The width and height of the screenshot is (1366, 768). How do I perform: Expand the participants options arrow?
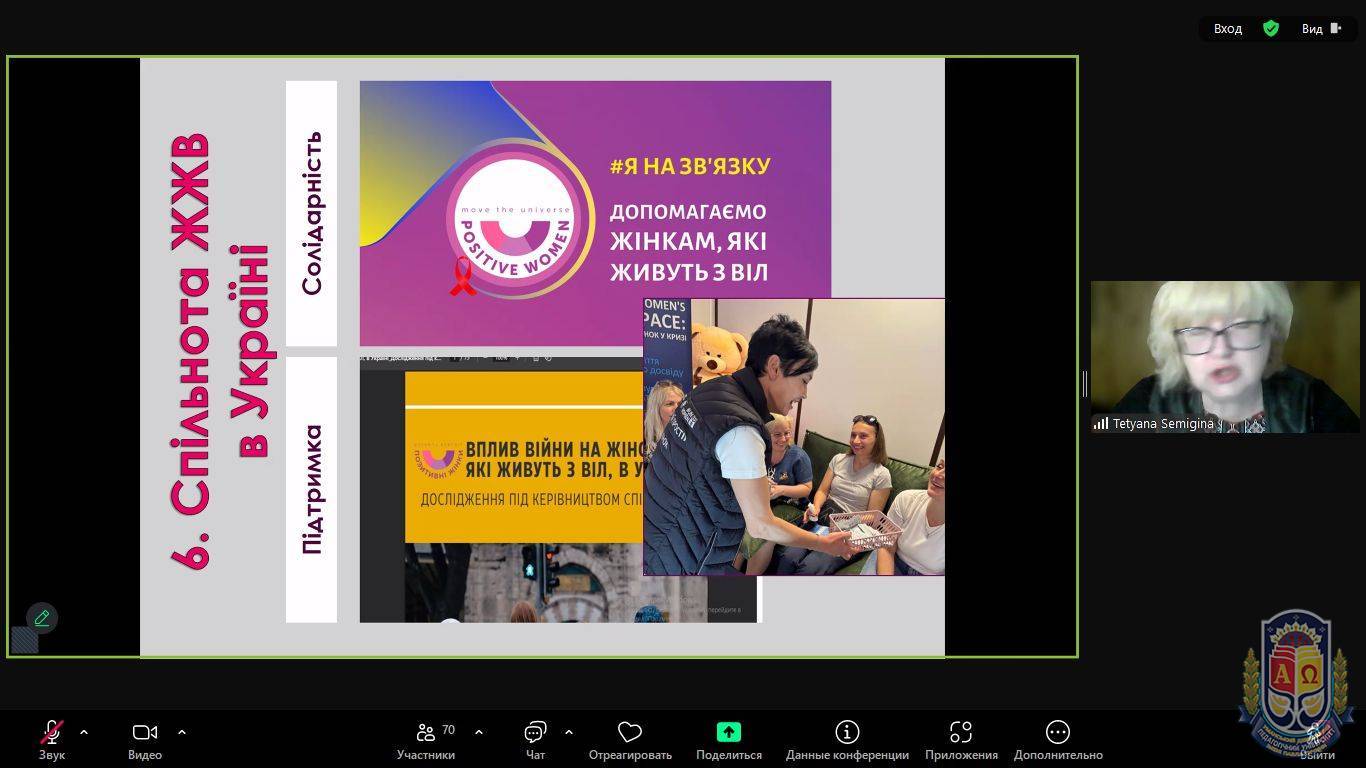click(479, 732)
